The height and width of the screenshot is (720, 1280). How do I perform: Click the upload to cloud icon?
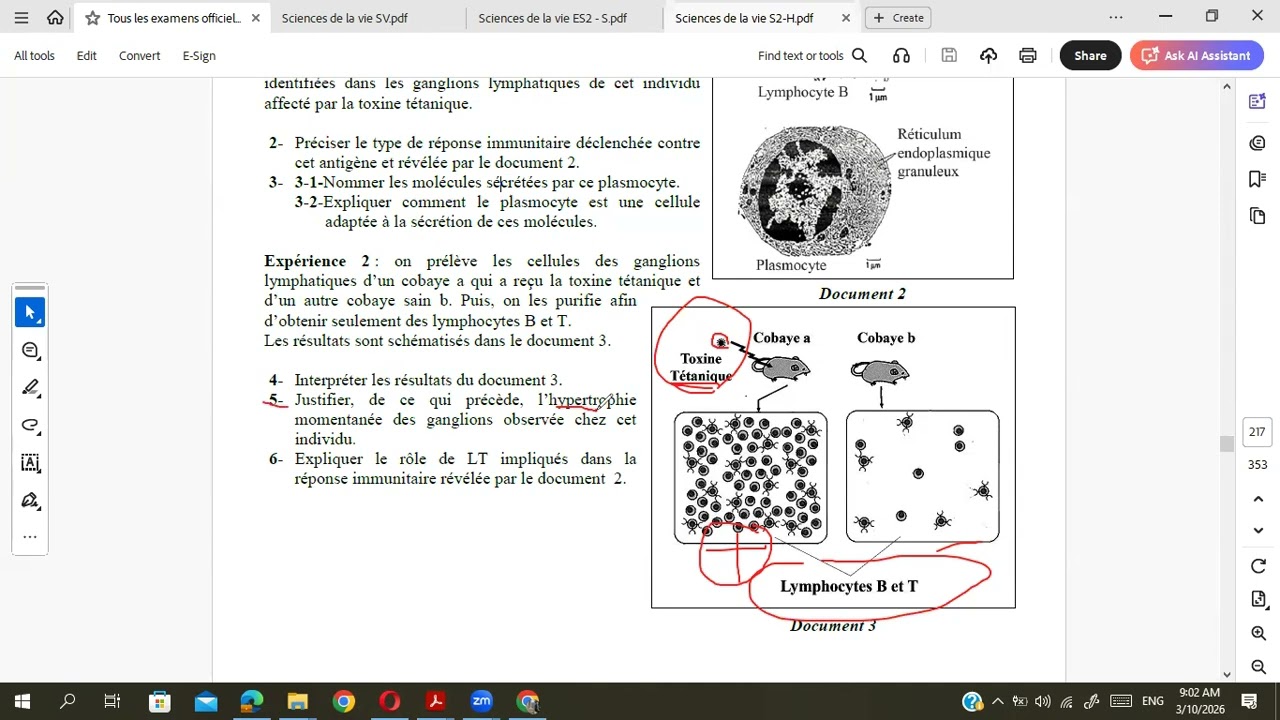coord(988,56)
